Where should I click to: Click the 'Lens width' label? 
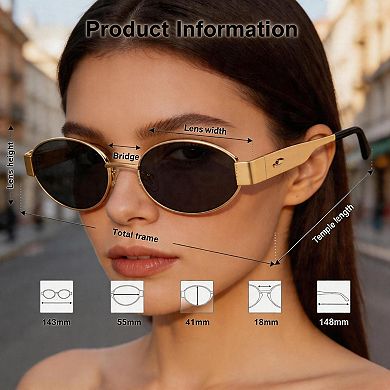click(x=205, y=129)
